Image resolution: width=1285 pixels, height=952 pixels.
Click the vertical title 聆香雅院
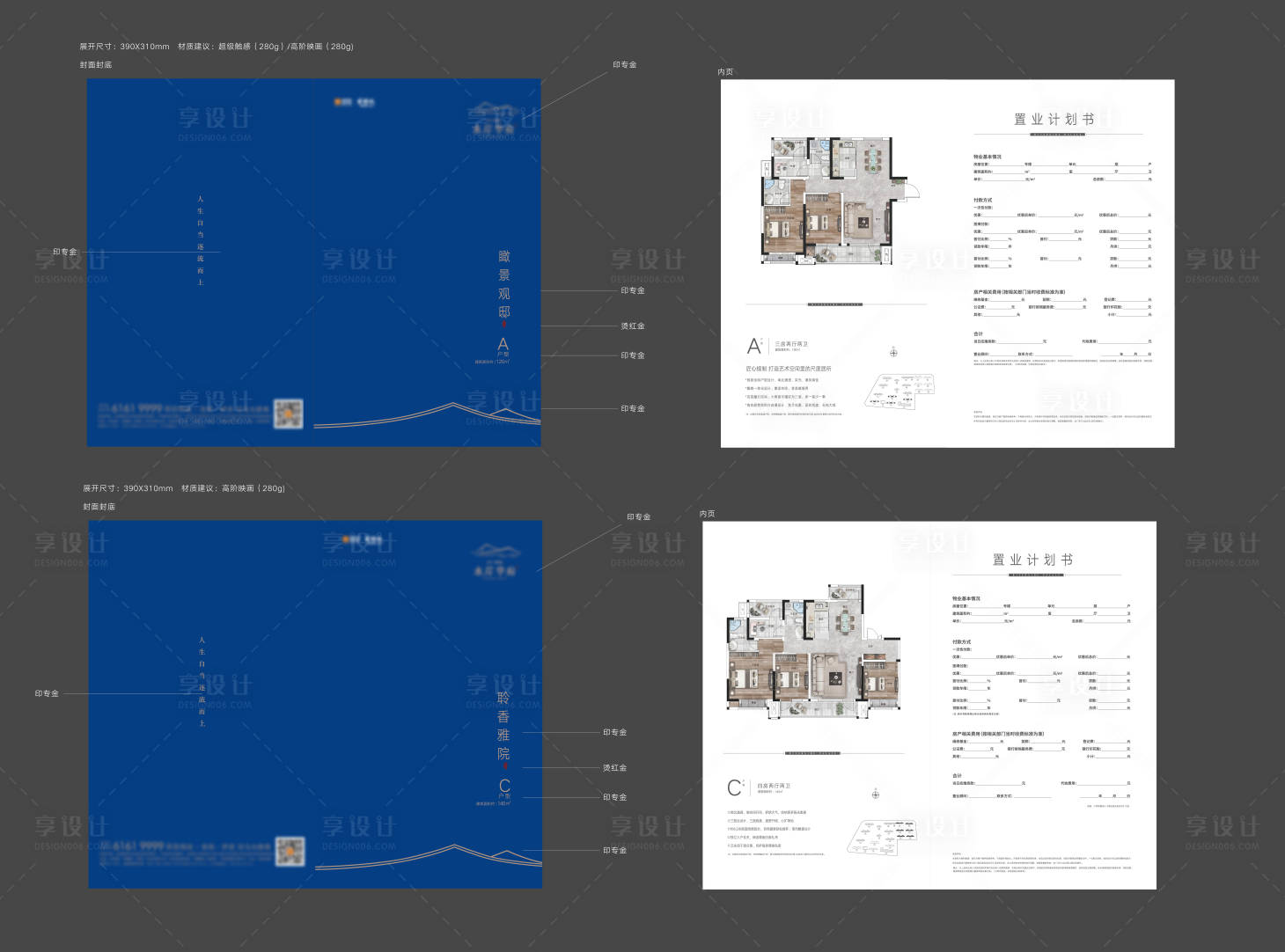pos(503,726)
